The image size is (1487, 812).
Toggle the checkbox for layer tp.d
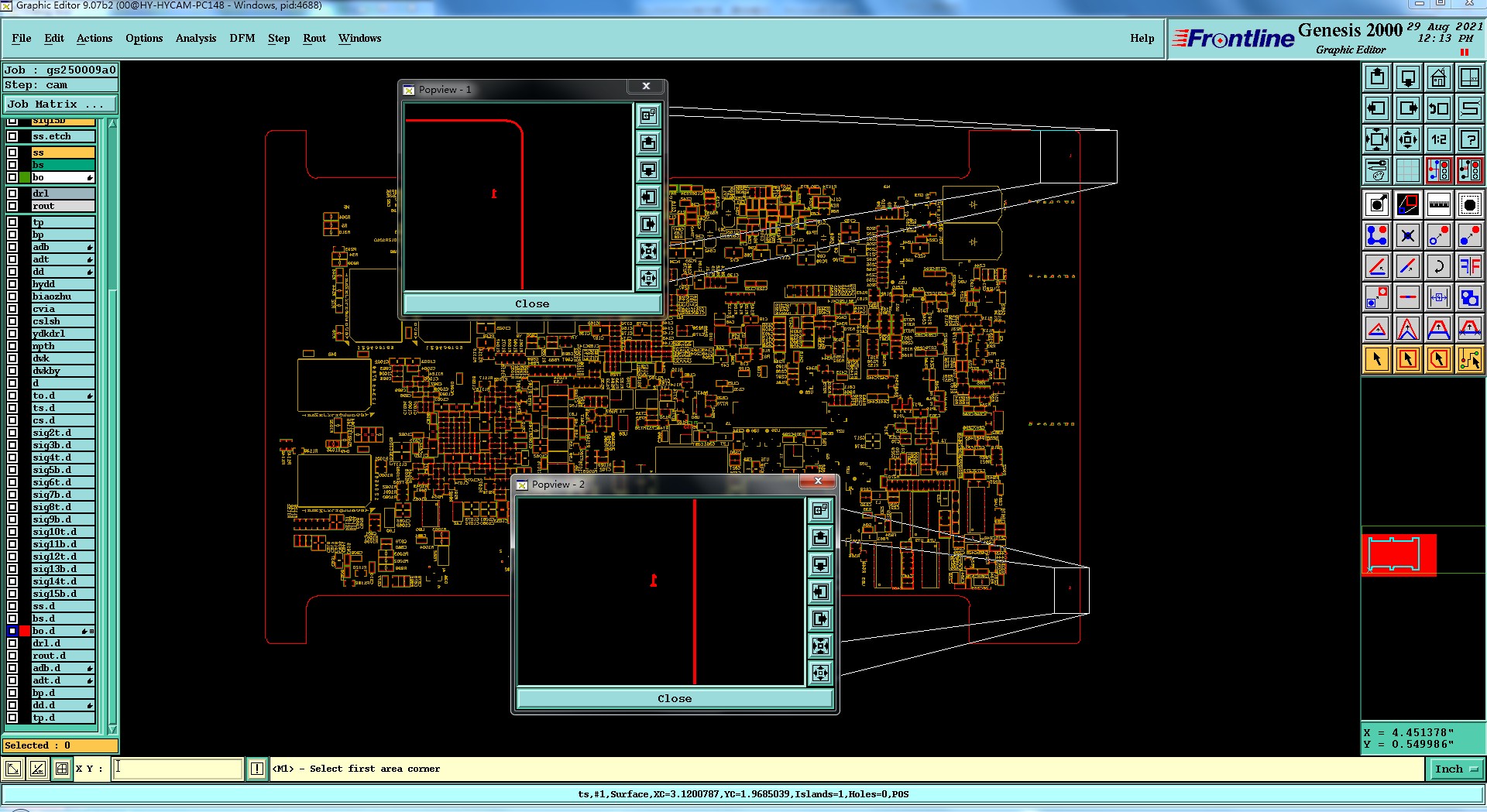click(x=12, y=718)
